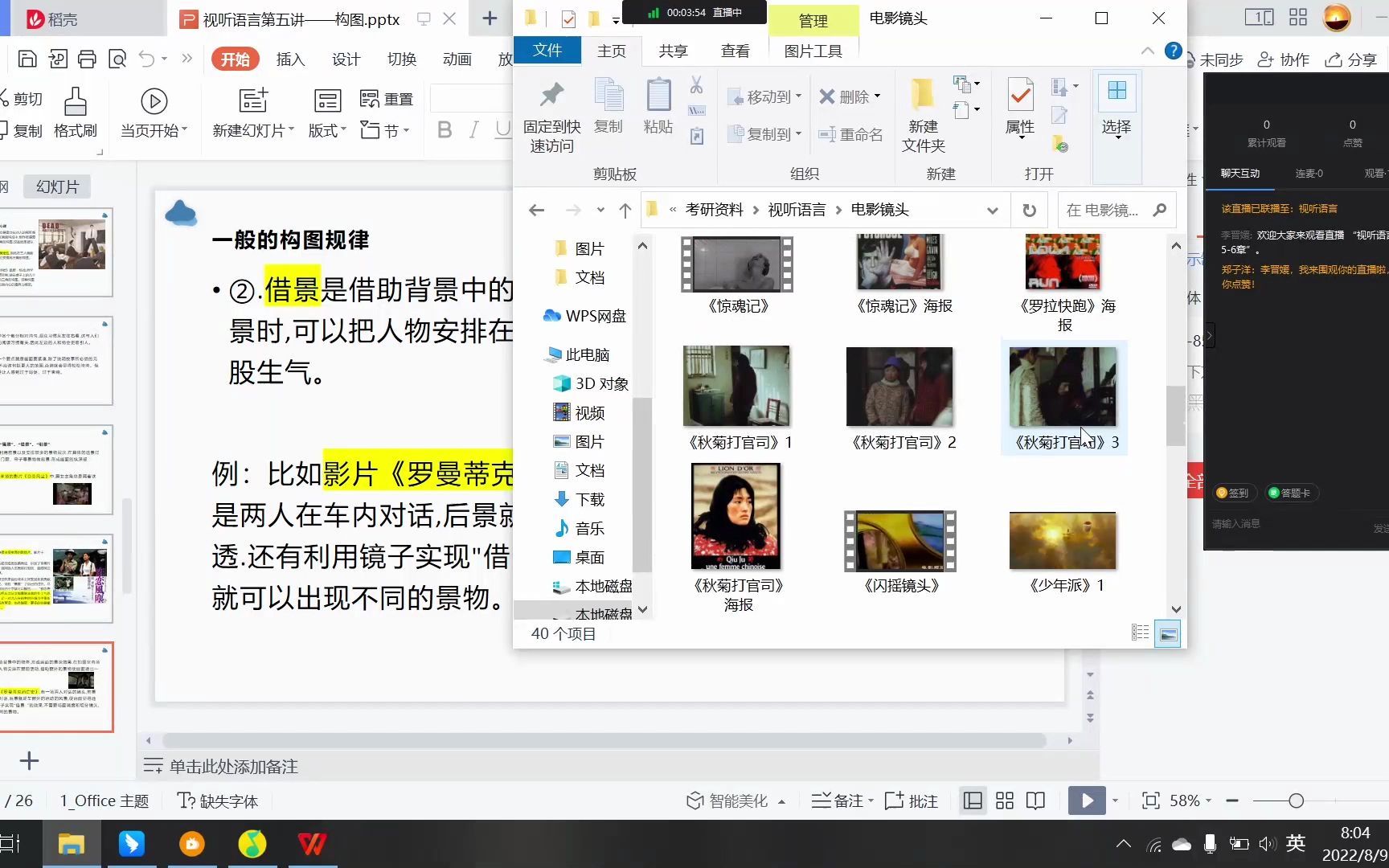Open 复制到 dropdown in Explorer ribbon

(x=764, y=134)
